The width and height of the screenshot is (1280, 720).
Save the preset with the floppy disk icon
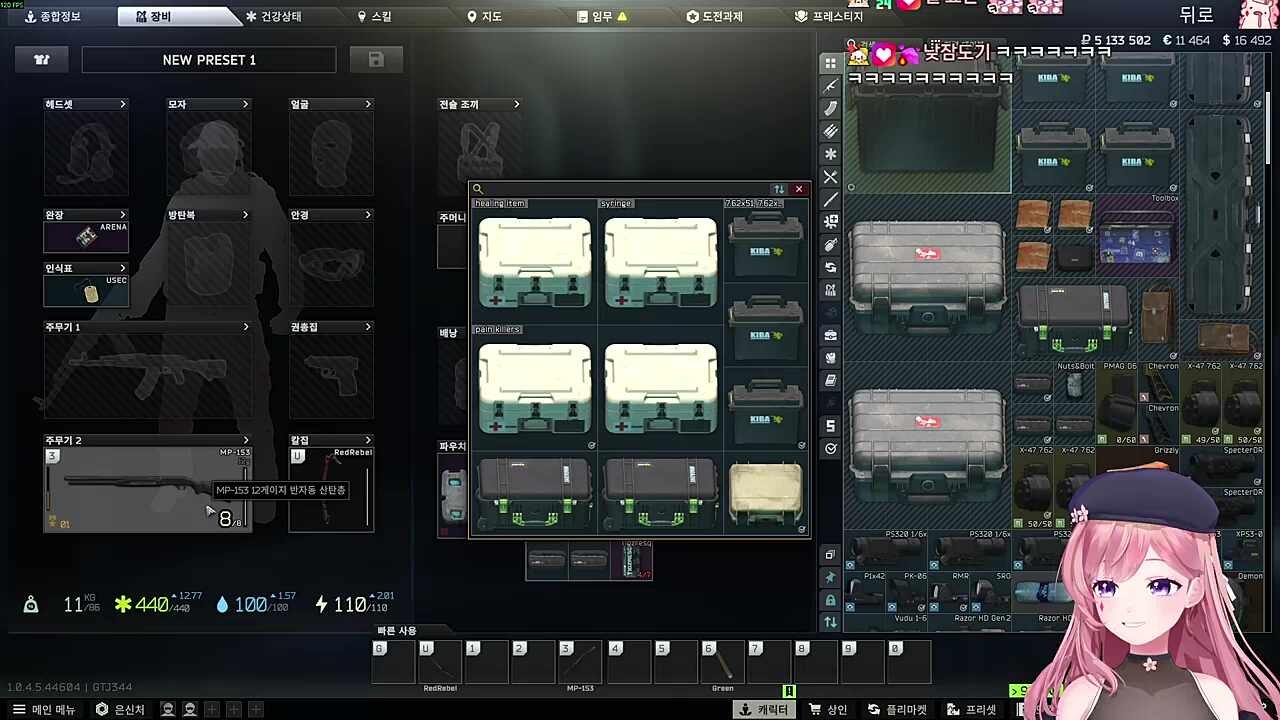[376, 60]
